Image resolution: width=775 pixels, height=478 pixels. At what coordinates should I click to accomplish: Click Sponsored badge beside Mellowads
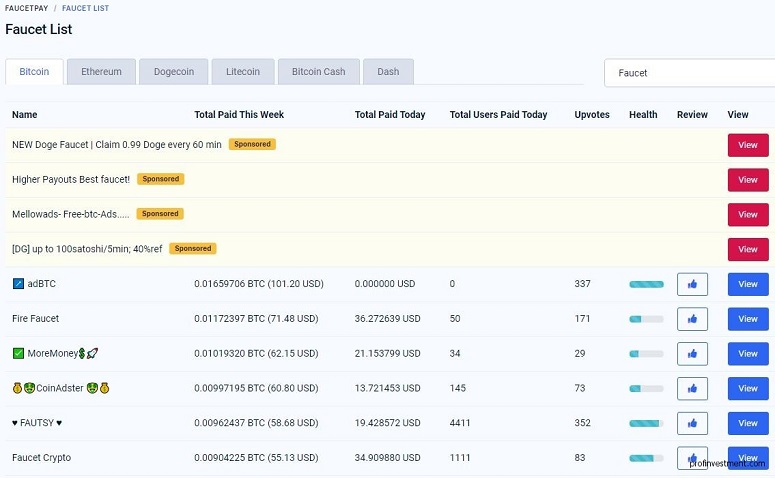point(160,214)
